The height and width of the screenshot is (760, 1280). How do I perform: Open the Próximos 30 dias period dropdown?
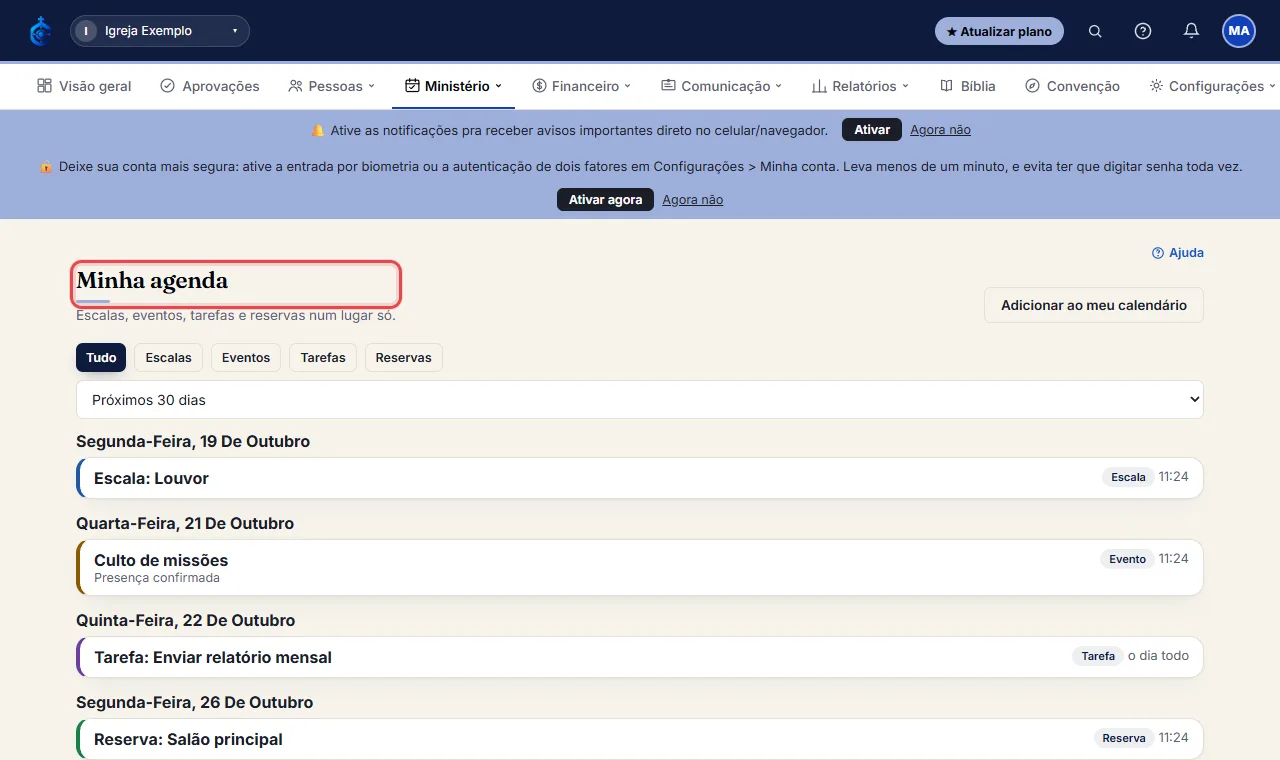tap(640, 400)
